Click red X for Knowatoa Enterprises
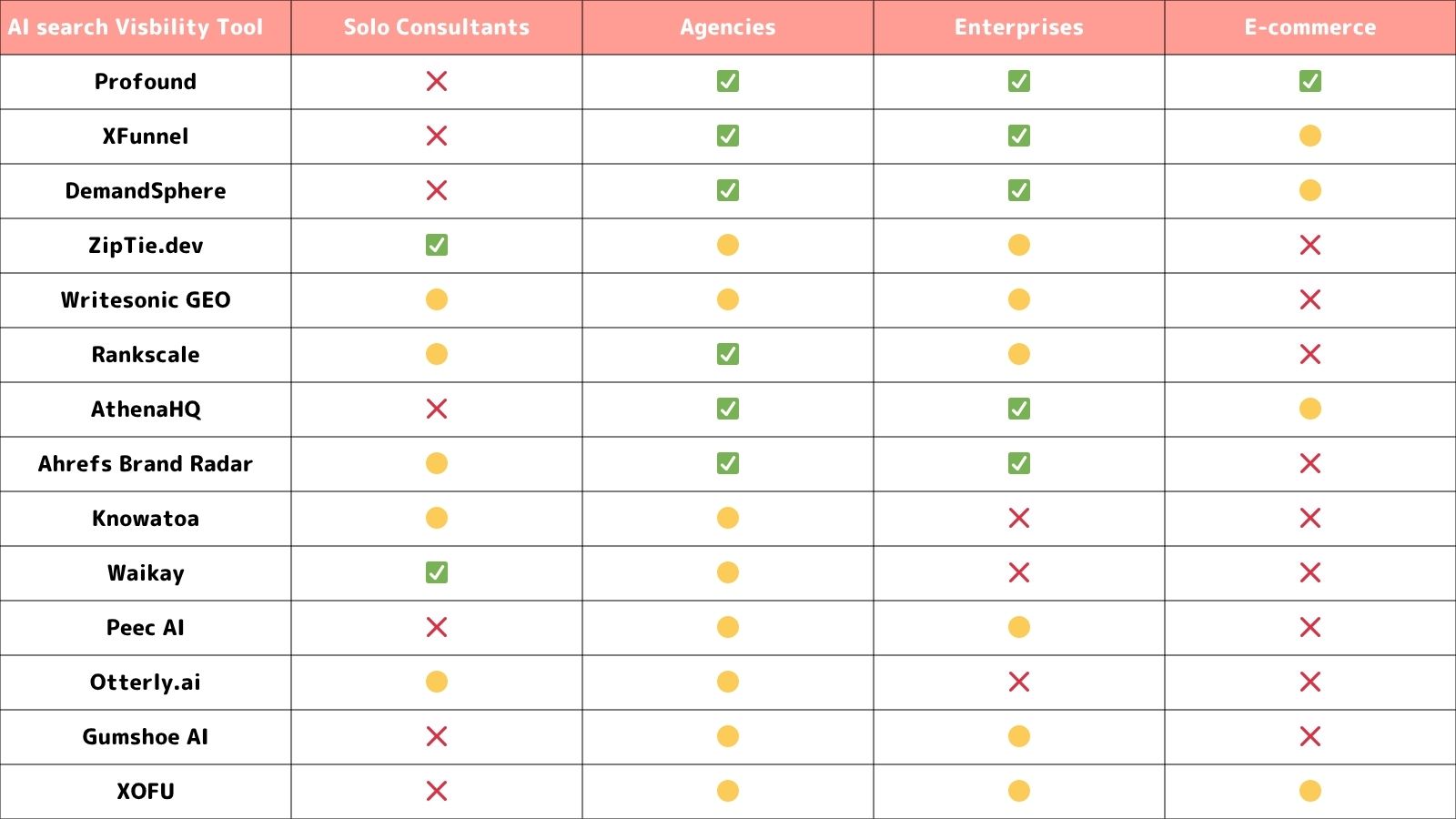The width and height of the screenshot is (1456, 819). [x=1019, y=518]
